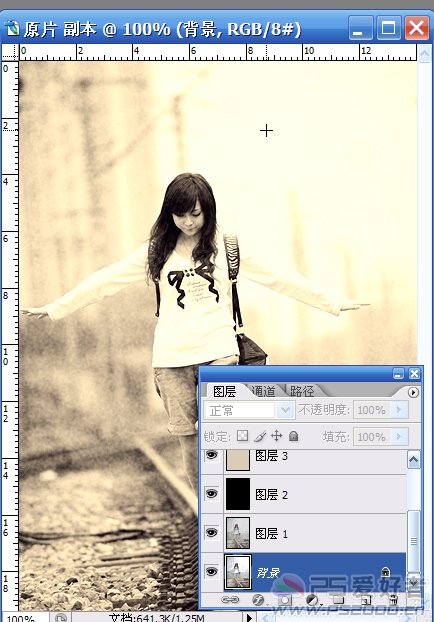Image resolution: width=434 pixels, height=622 pixels.
Task: Toggle visibility of 背景 layer
Action: pyautogui.click(x=211, y=571)
